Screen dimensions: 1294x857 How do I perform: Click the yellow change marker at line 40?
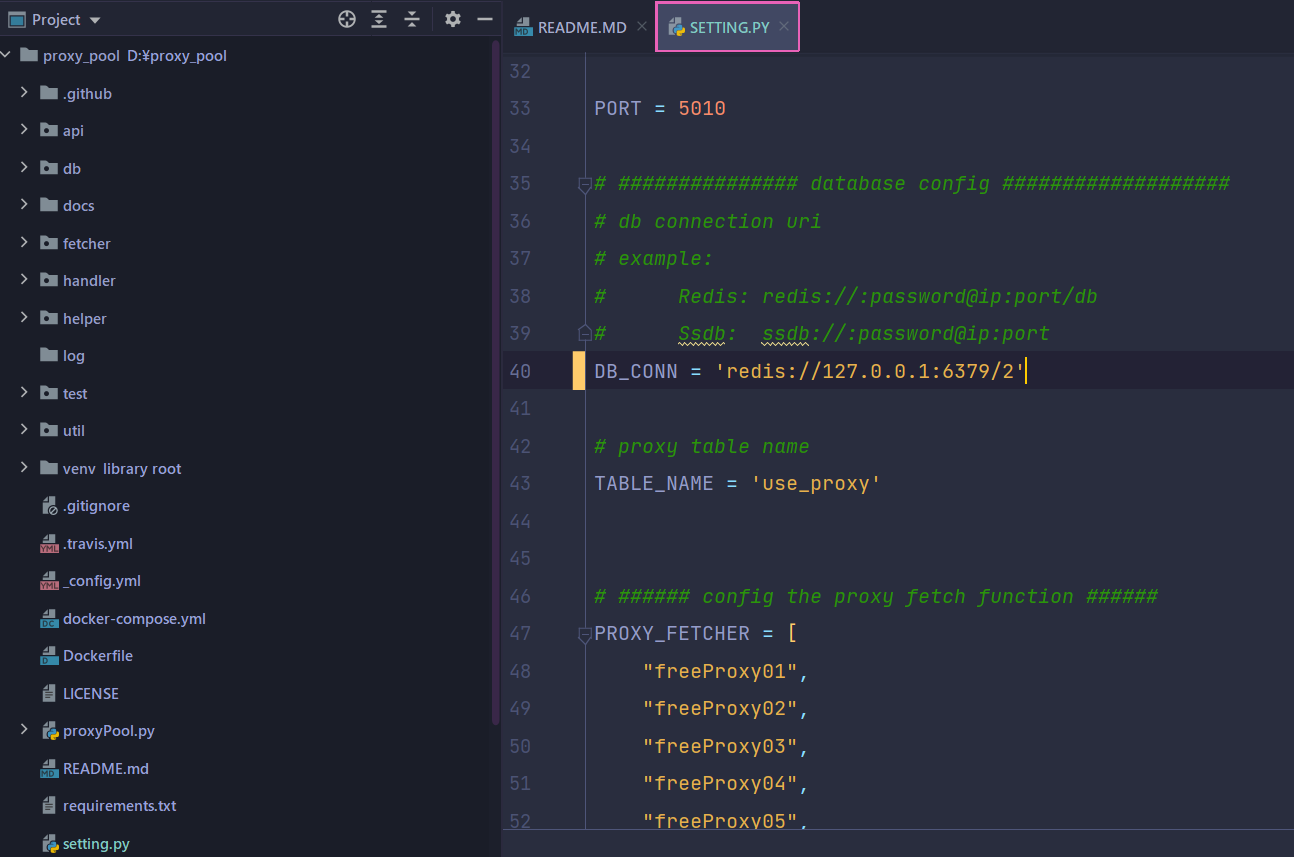(579, 371)
